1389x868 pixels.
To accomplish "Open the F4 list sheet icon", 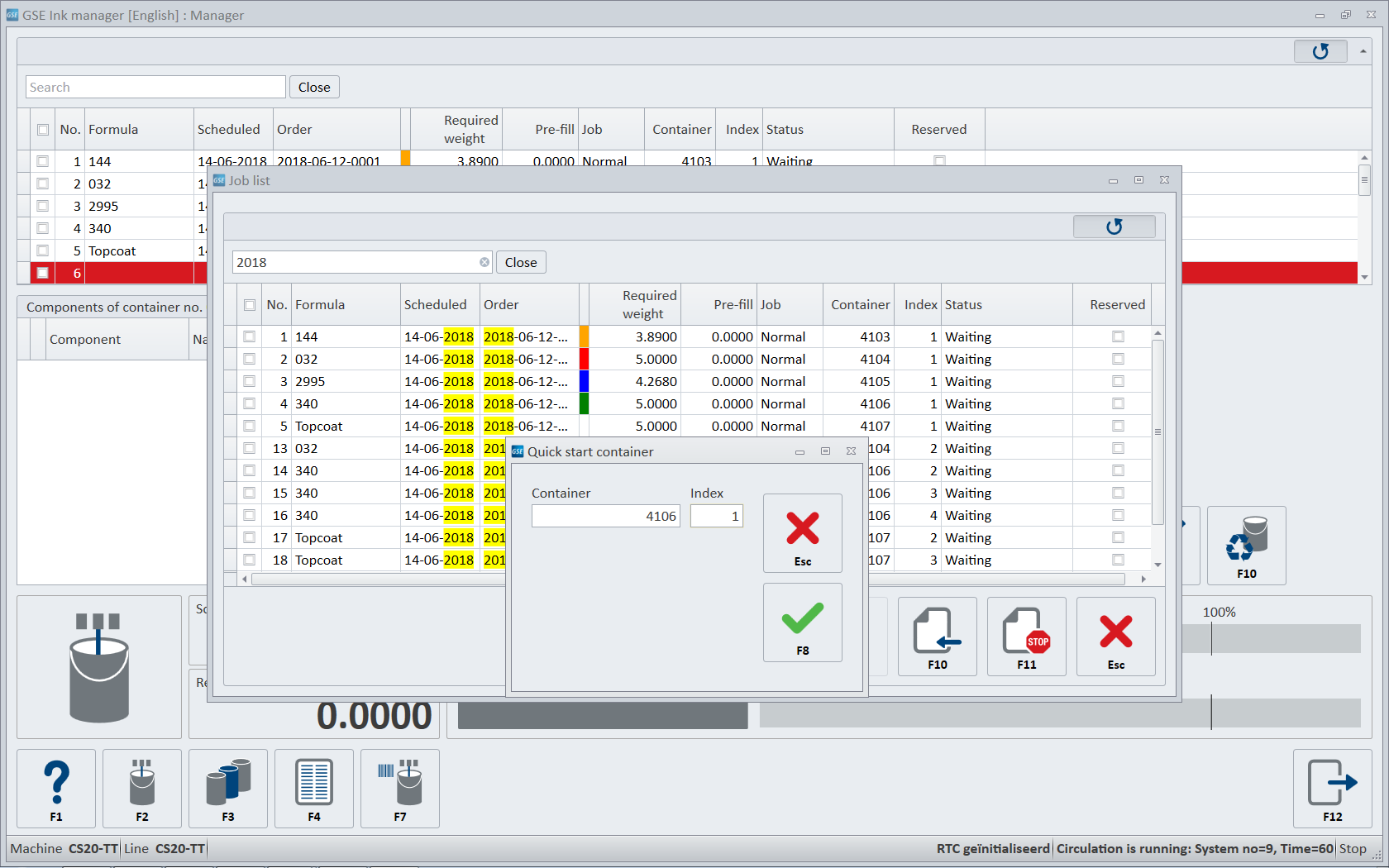I will click(x=314, y=789).
